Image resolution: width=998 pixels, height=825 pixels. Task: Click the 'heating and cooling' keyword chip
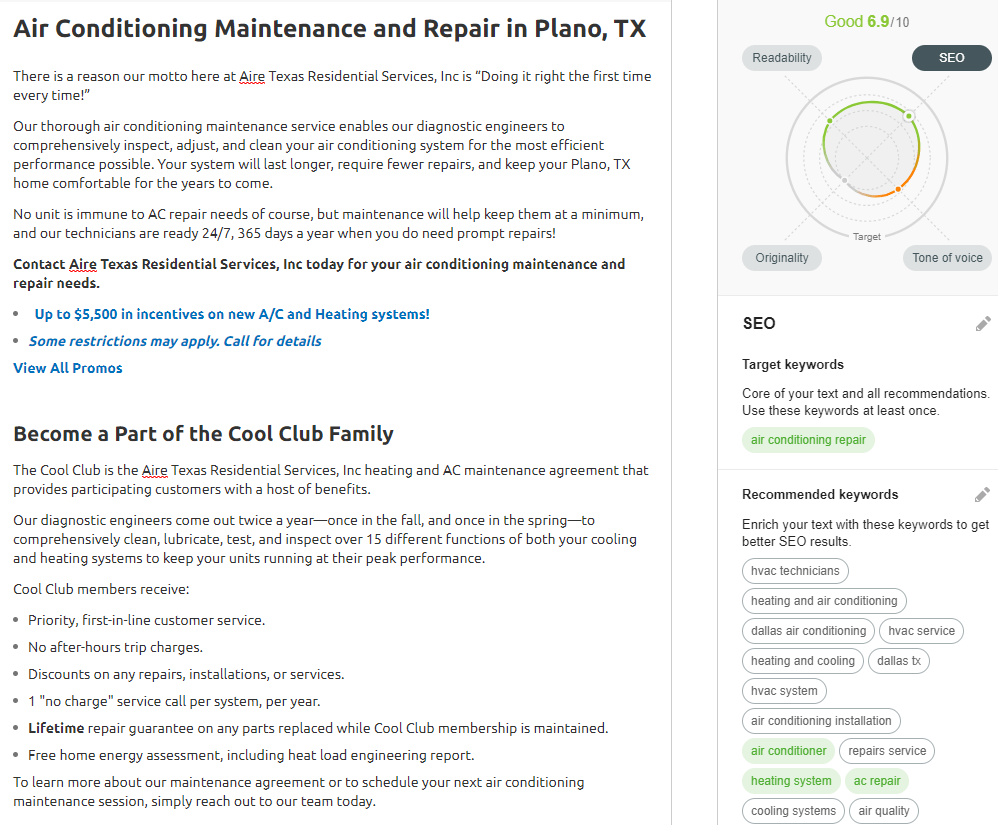coord(803,661)
